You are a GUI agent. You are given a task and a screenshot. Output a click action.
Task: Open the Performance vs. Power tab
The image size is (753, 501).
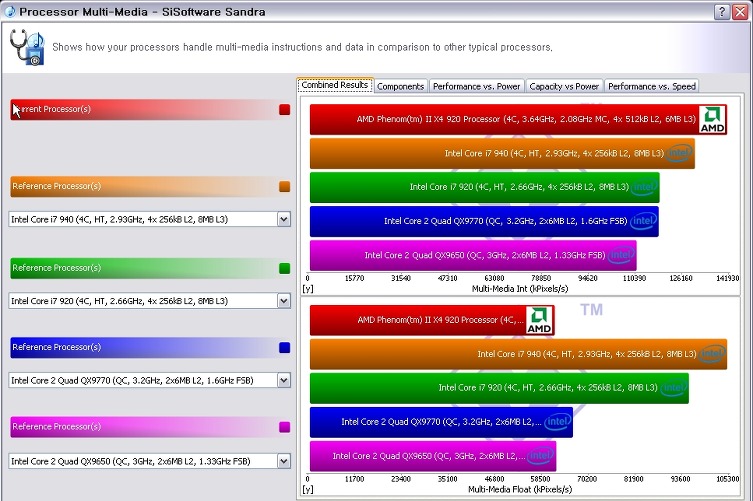click(476, 86)
